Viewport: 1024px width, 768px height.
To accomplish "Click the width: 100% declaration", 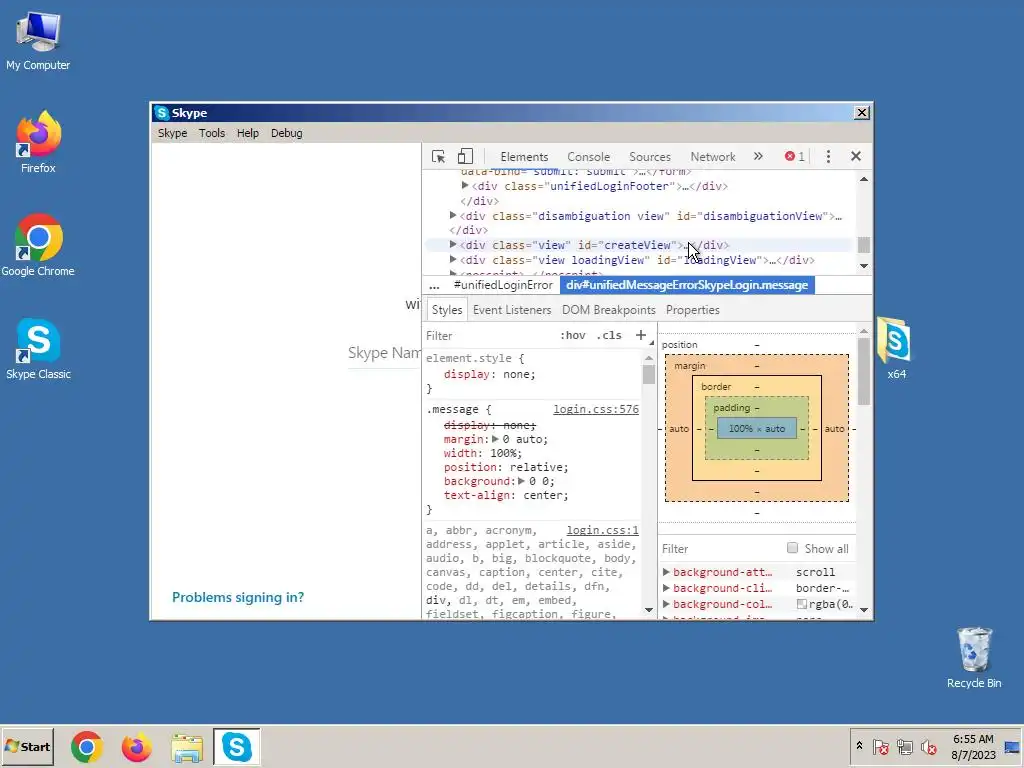I will point(483,453).
